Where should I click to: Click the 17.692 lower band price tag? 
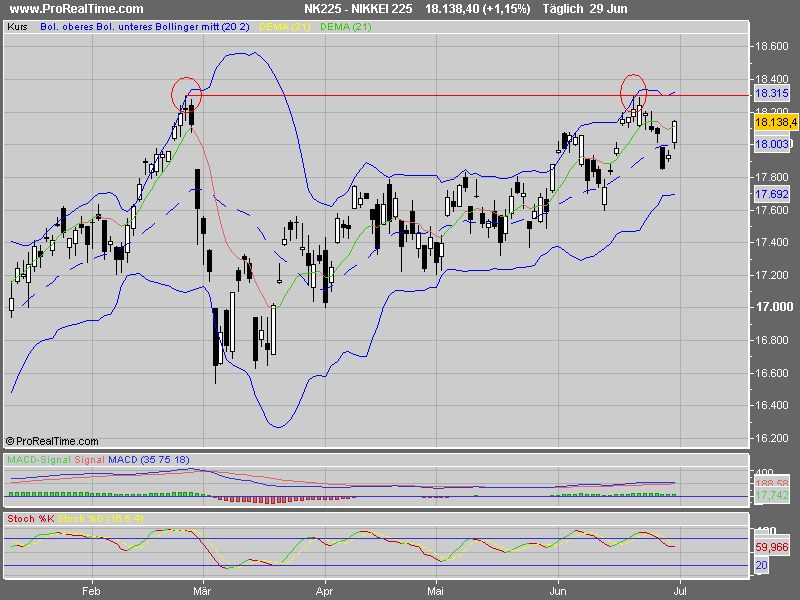771,193
